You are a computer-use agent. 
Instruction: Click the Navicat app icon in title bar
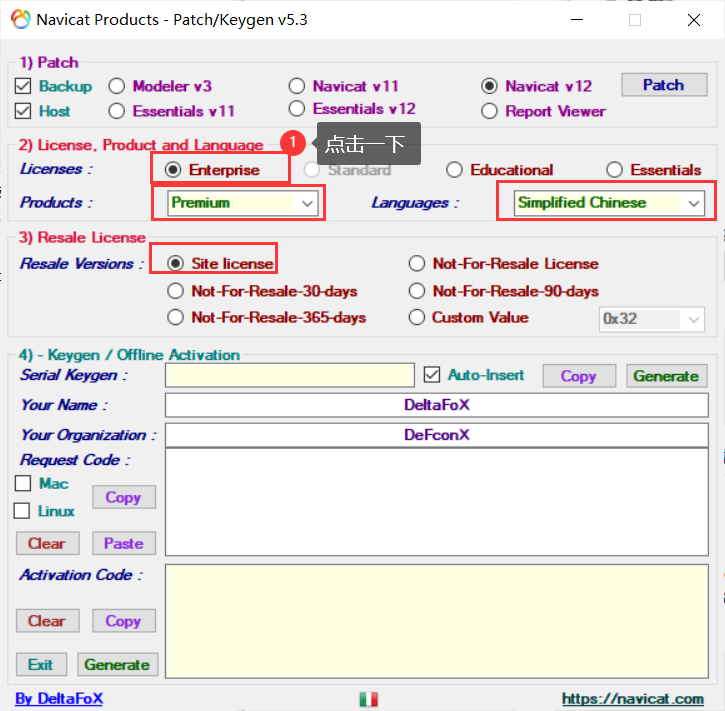[21, 20]
